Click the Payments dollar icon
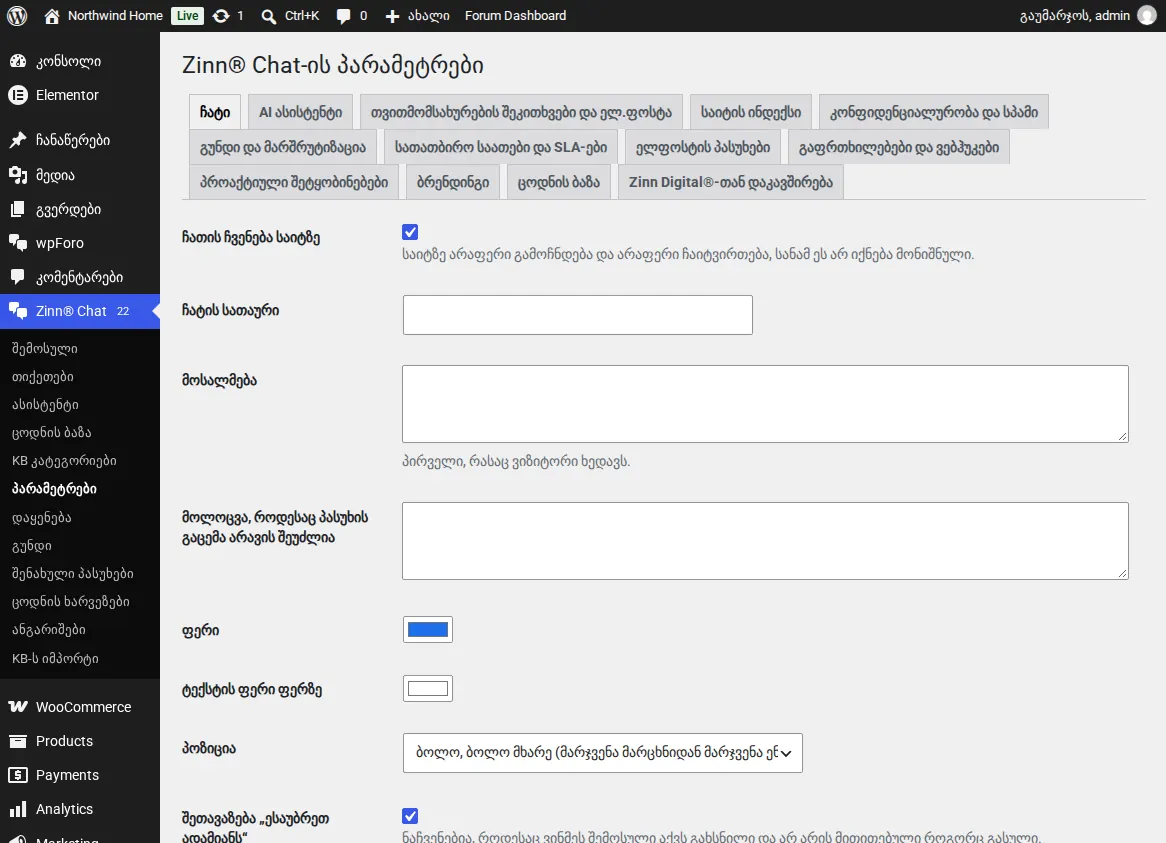Image resolution: width=1166 pixels, height=843 pixels. tap(18, 775)
